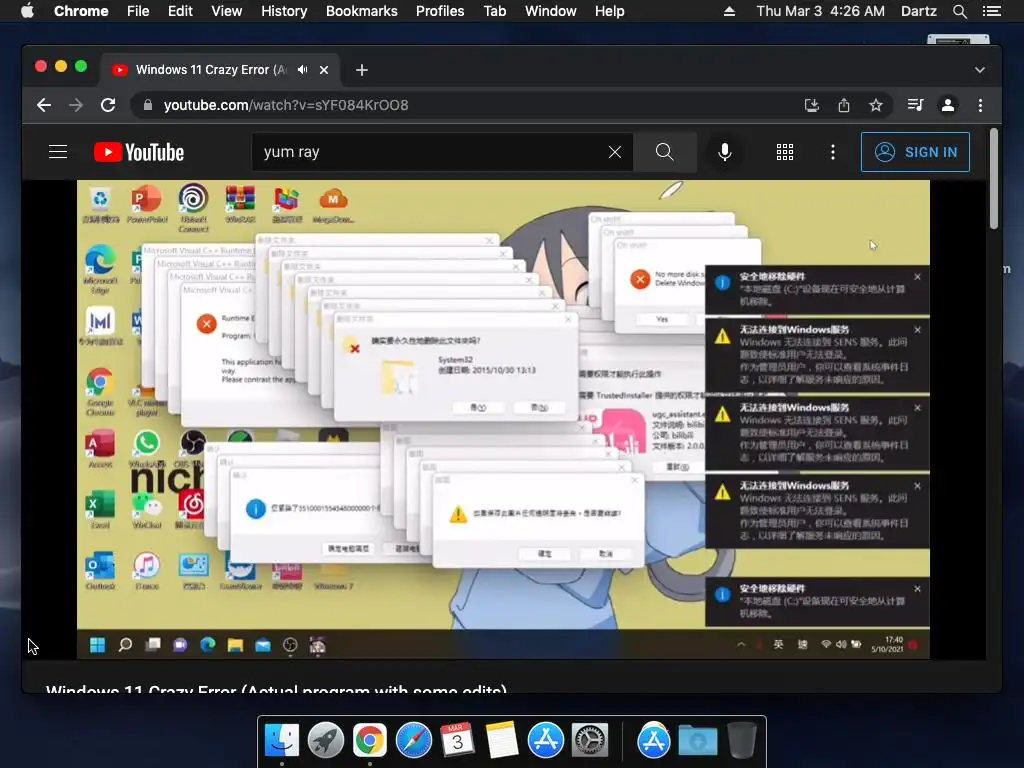Open the File menu

(x=138, y=11)
